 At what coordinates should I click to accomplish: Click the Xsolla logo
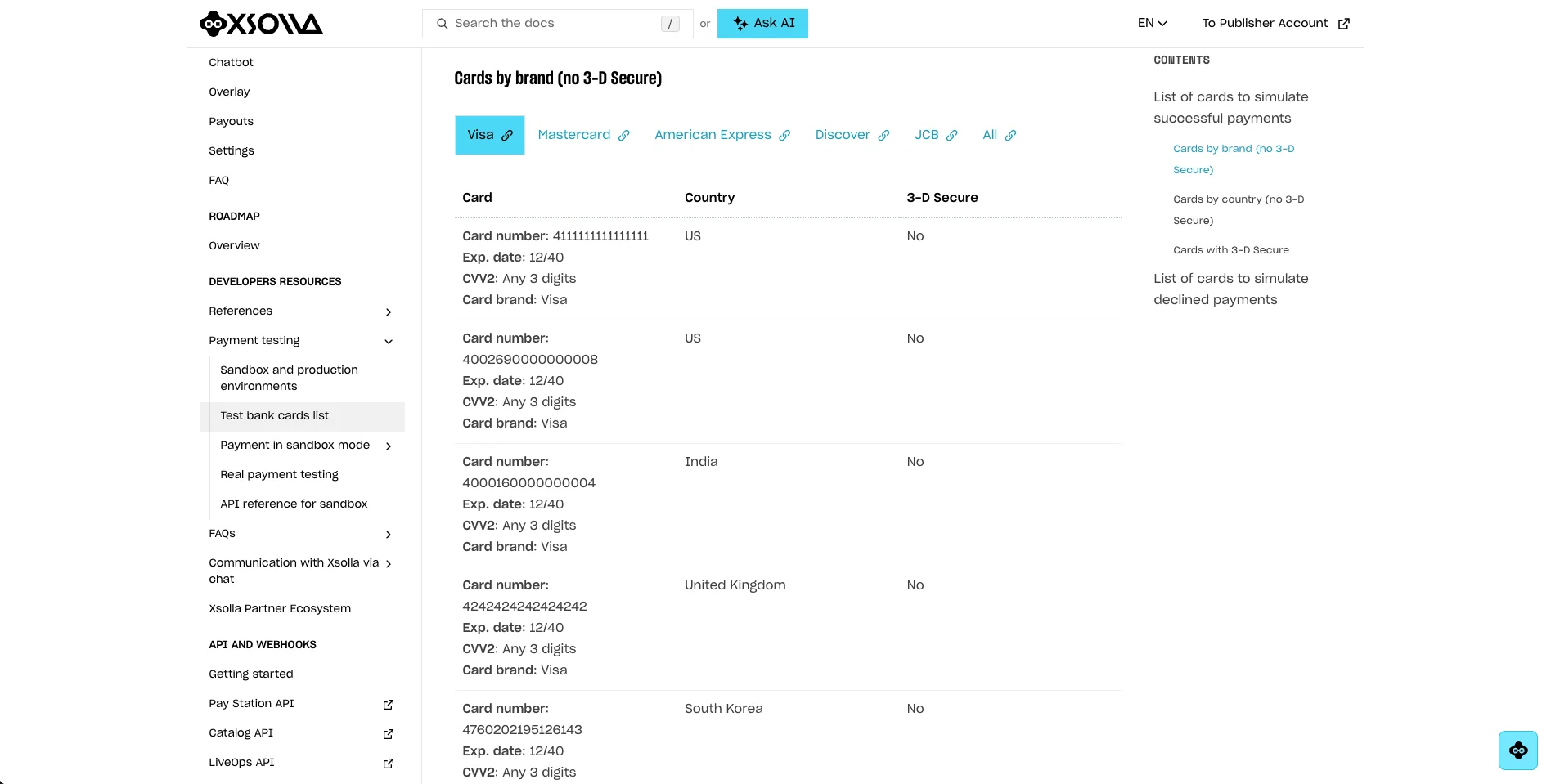tap(261, 23)
